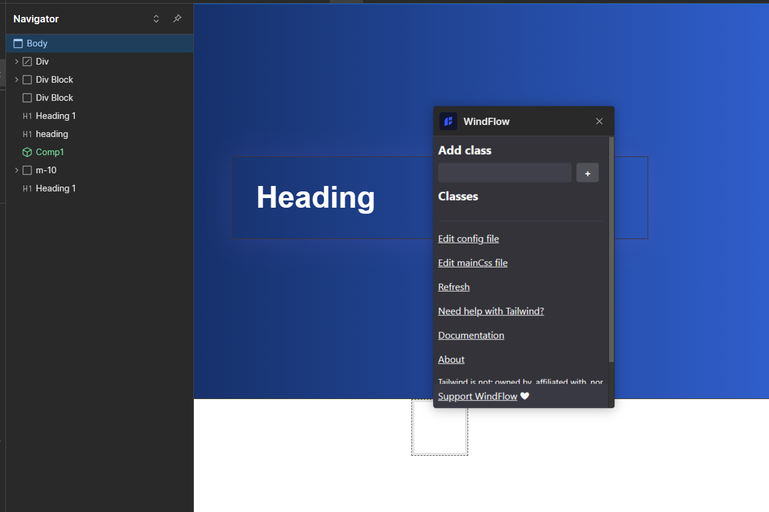Click the collapse/expand all icon in Navigator
The height and width of the screenshot is (512, 769).
(156, 19)
